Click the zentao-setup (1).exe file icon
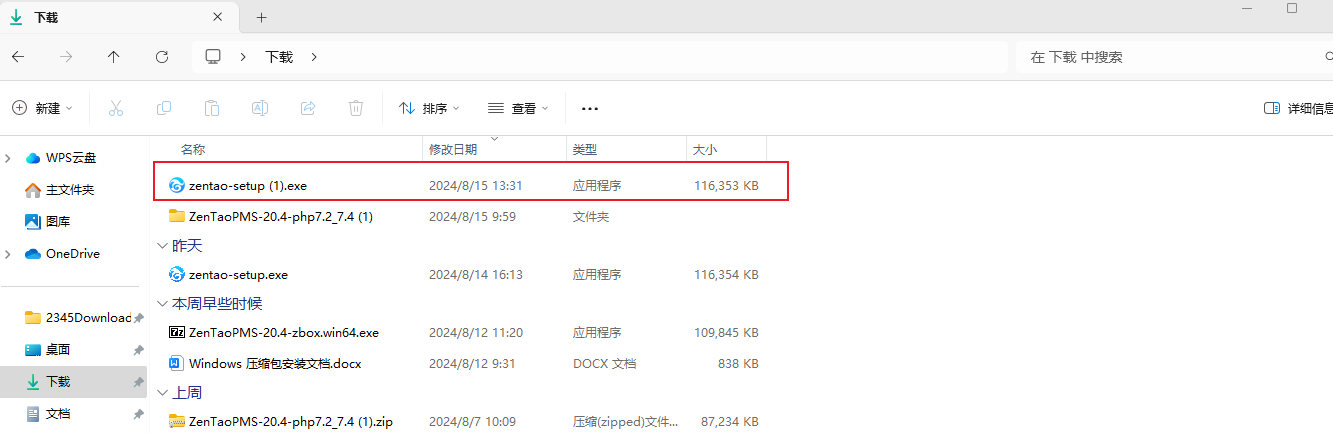This screenshot has height=434, width=1333. tap(177, 186)
